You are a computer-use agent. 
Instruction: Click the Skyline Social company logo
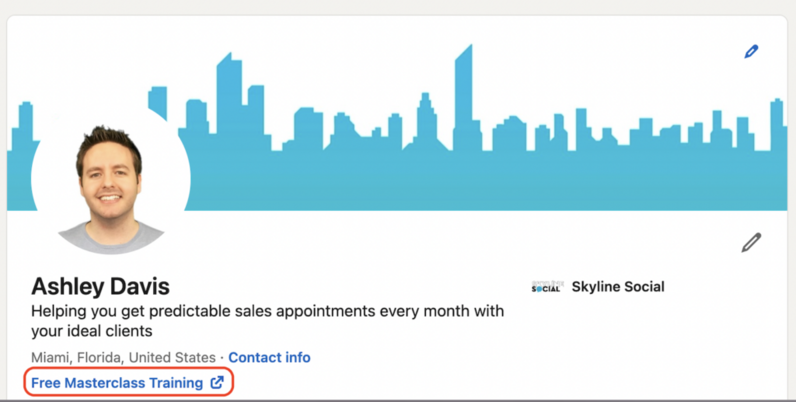(546, 287)
